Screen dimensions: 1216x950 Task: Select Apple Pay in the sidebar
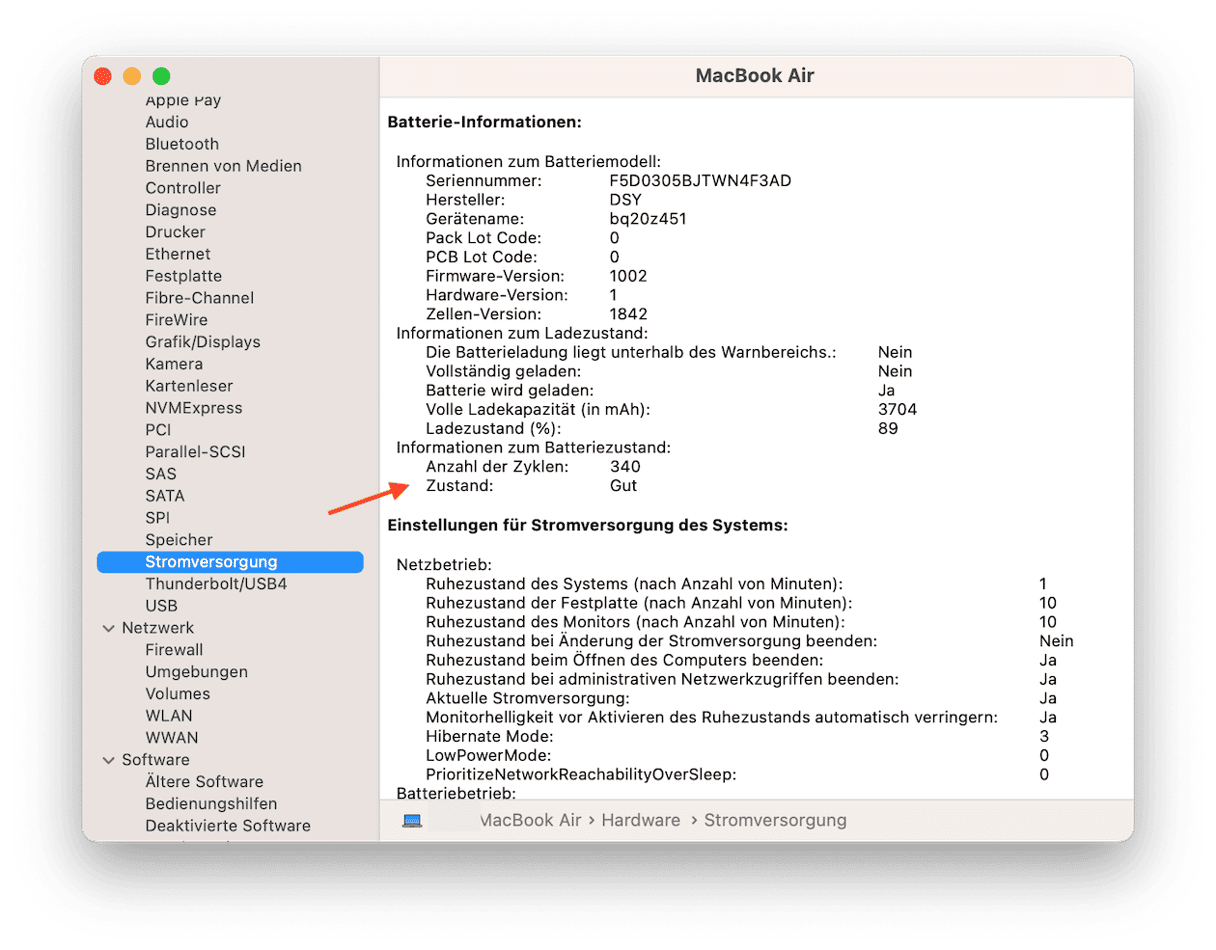pos(183,100)
